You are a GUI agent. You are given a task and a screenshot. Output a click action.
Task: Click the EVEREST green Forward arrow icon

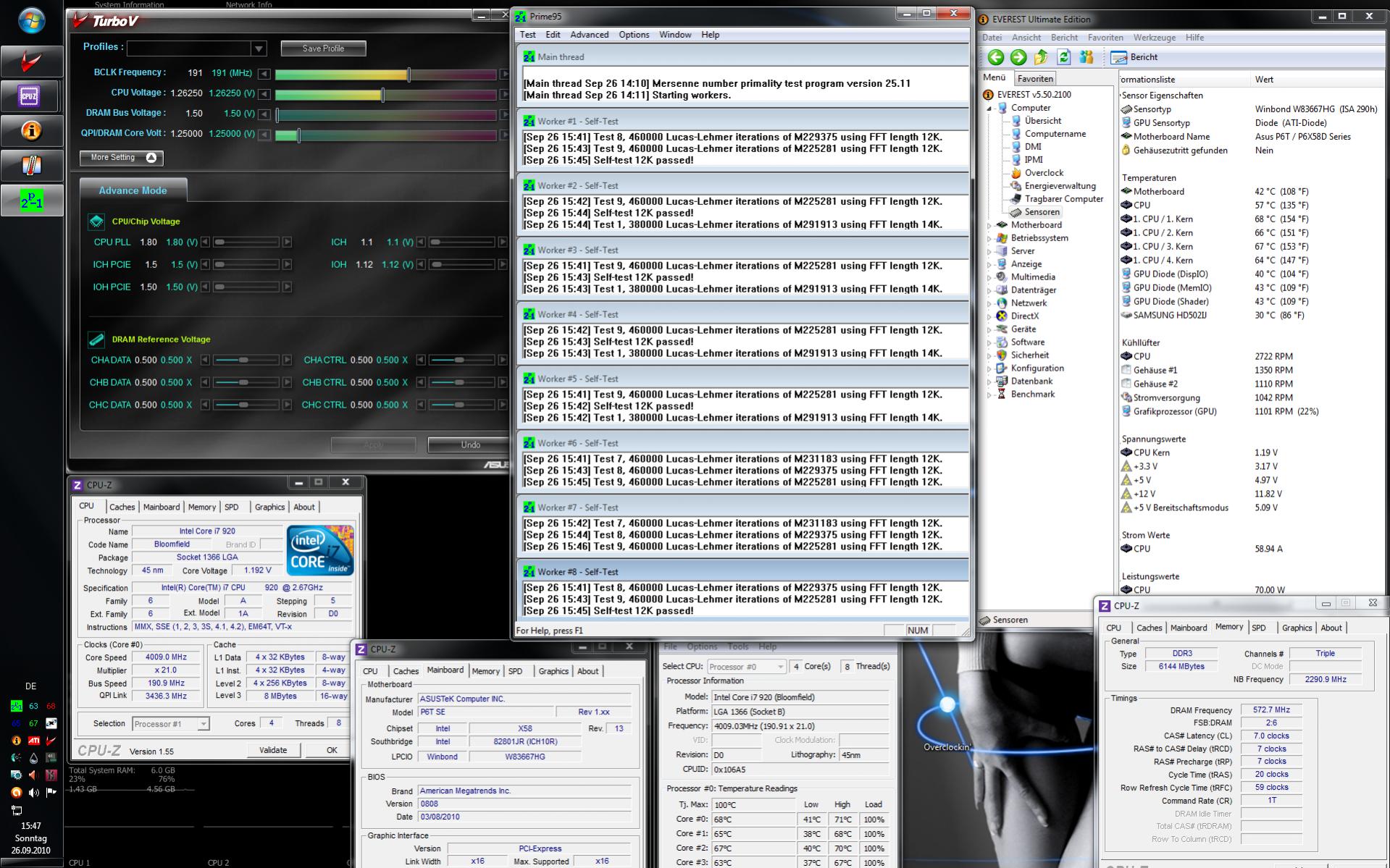pos(1018,57)
